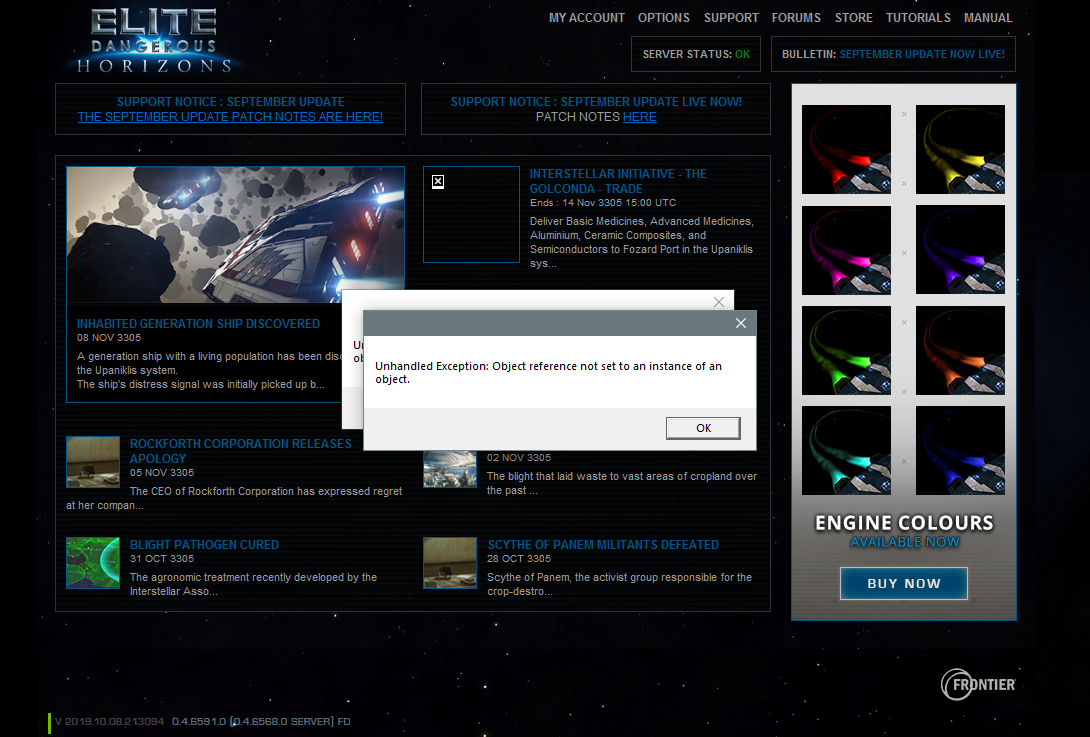
Task: Click the 'Unhandled Exception' error message text
Action: tap(548, 373)
